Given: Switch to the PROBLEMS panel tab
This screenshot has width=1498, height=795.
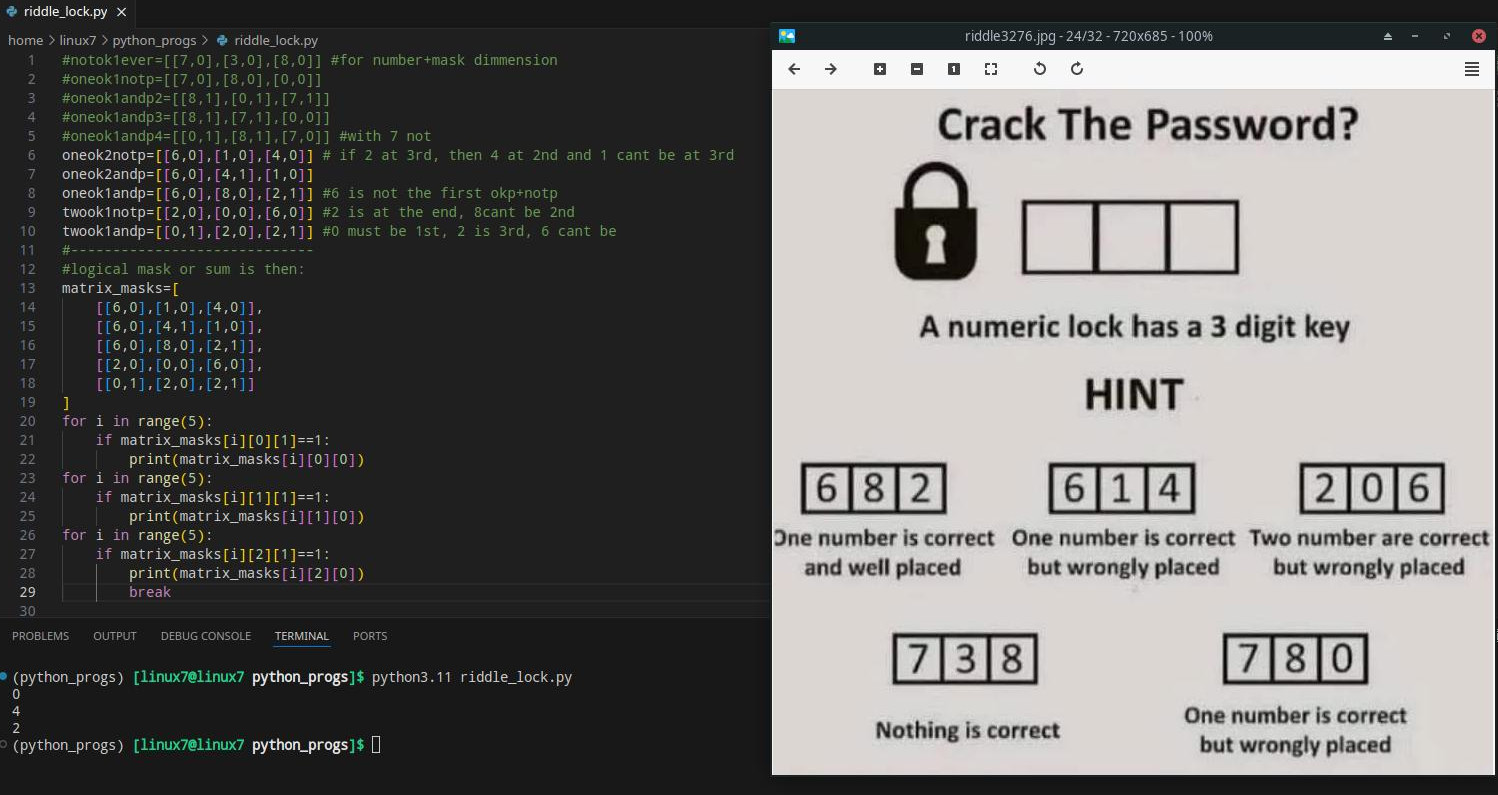Looking at the screenshot, I should 40,636.
